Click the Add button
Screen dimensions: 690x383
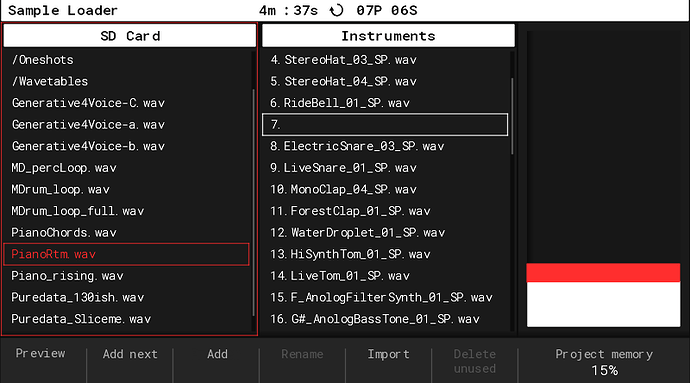coord(217,354)
